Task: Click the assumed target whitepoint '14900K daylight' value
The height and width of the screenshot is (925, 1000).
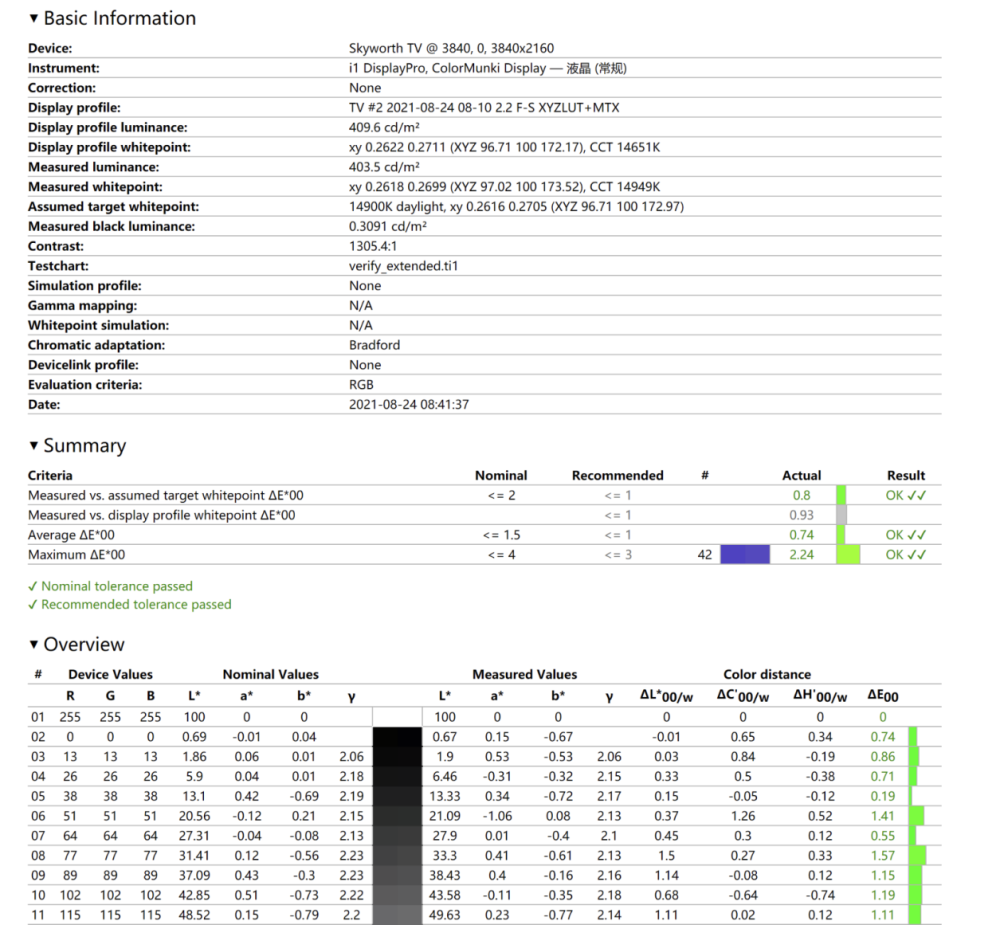Action: 516,207
